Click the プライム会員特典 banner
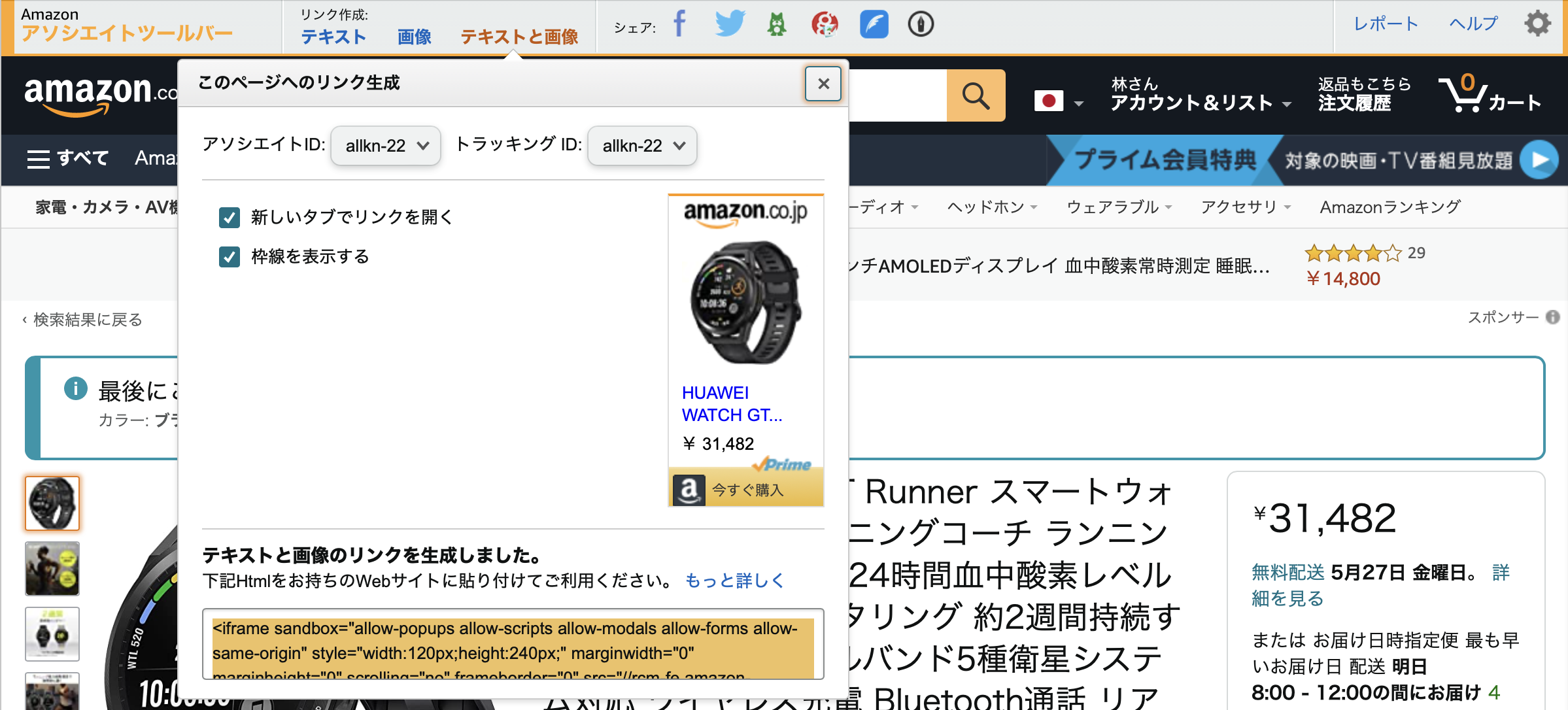This screenshot has width=1568, height=710. [1165, 160]
